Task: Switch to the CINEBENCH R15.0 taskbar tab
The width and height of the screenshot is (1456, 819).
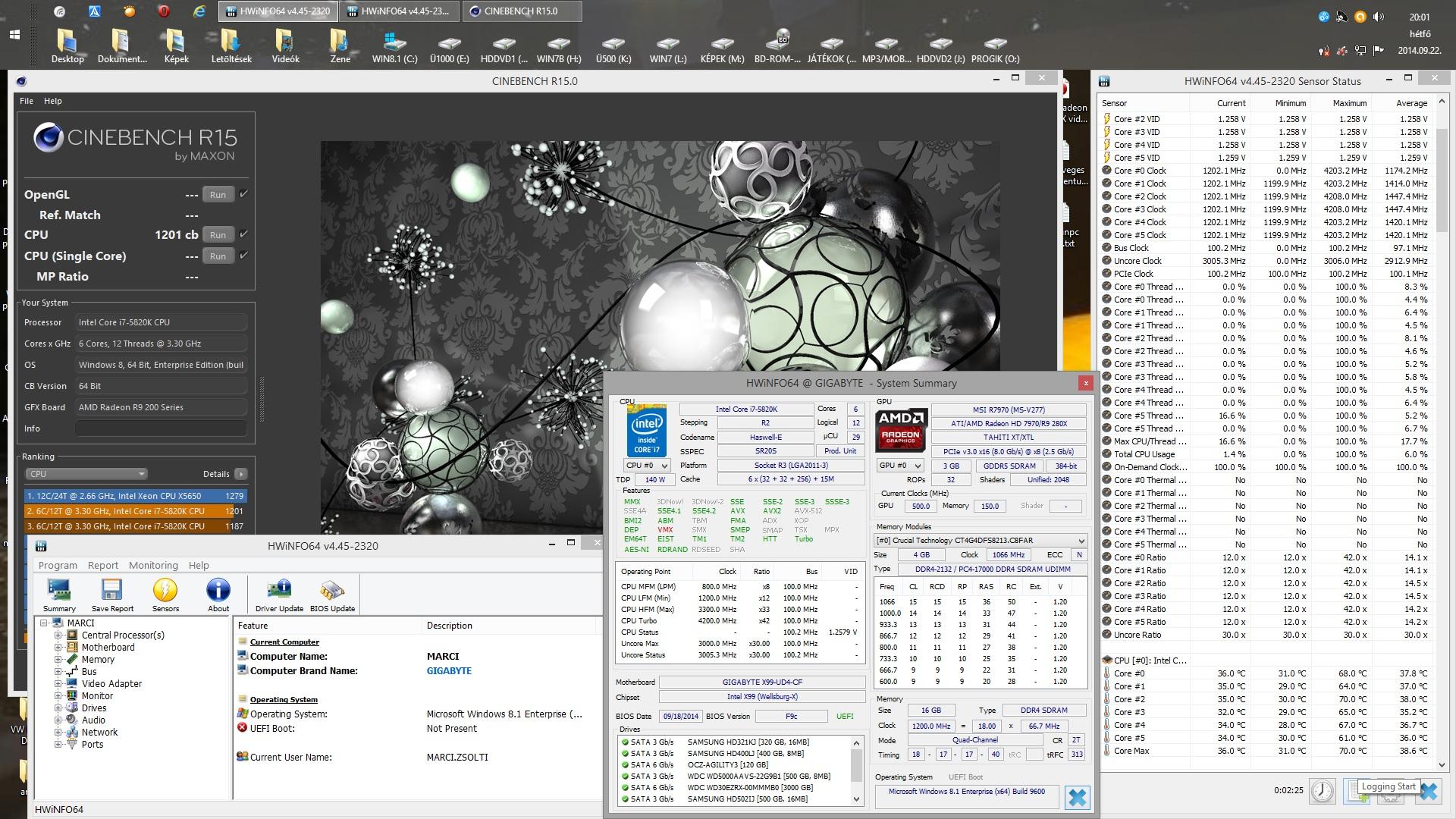Action: pyautogui.click(x=522, y=11)
